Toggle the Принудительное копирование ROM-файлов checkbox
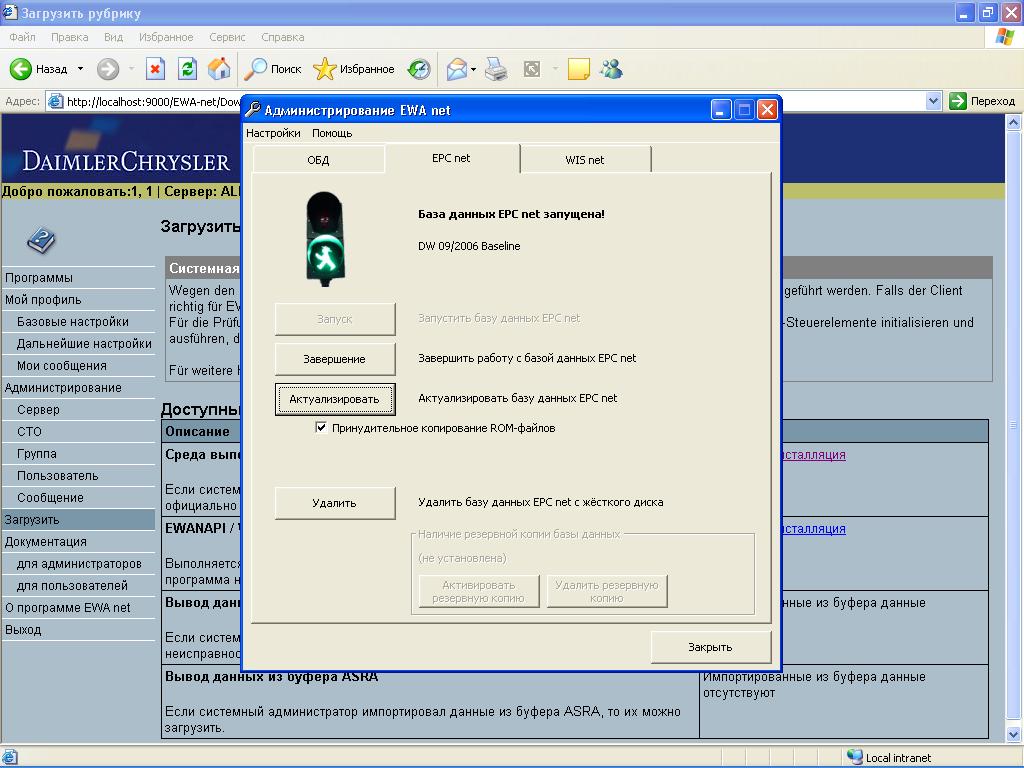The height and width of the screenshot is (768, 1024). [321, 428]
